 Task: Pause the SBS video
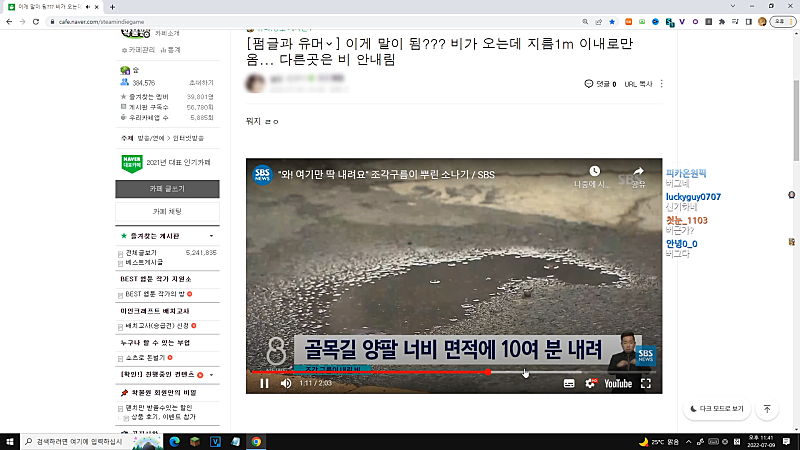click(264, 383)
